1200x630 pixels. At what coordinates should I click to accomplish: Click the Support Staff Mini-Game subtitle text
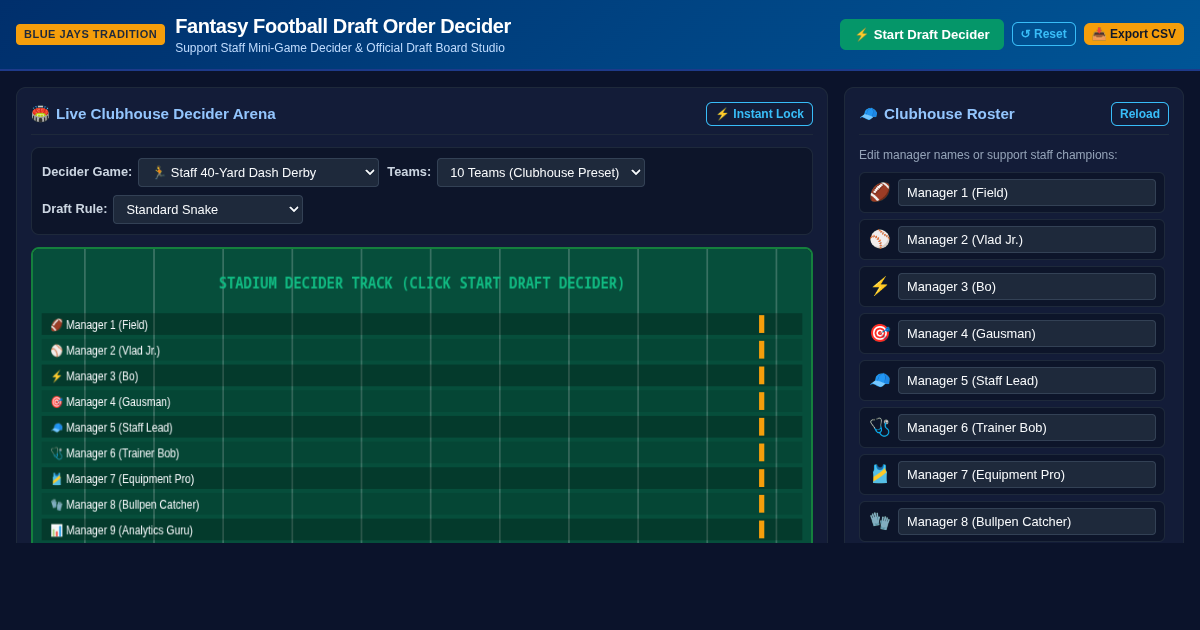(x=340, y=48)
